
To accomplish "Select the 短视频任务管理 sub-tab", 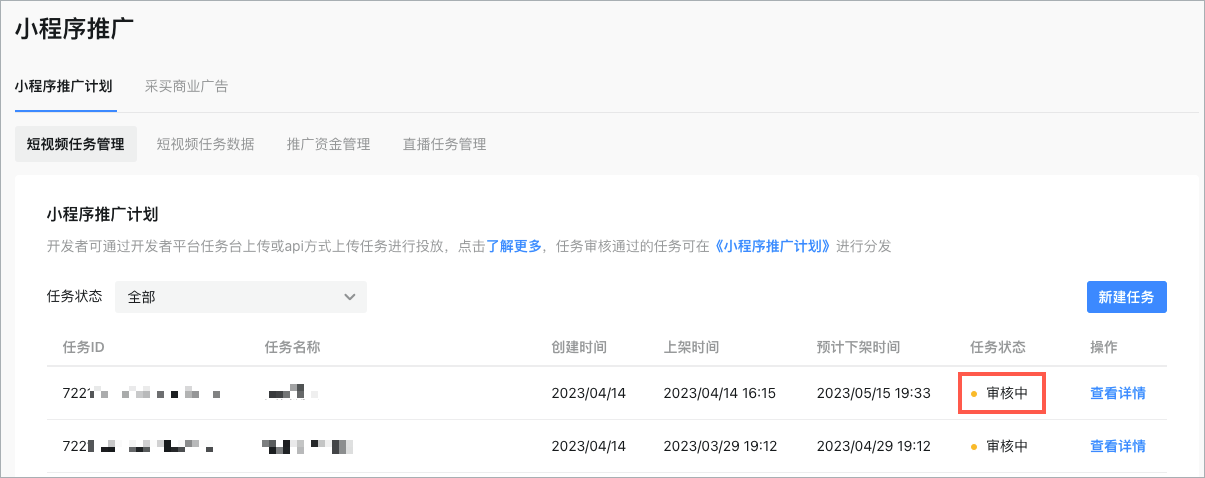I will [x=75, y=144].
